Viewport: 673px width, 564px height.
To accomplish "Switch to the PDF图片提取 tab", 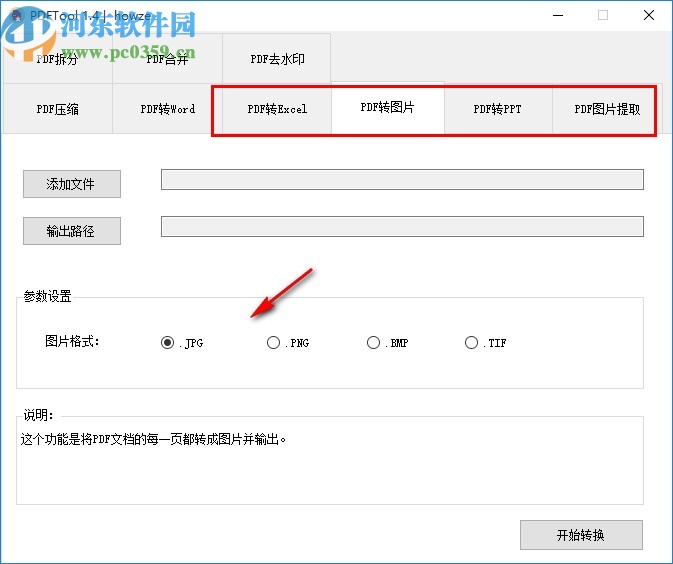I will (x=607, y=109).
